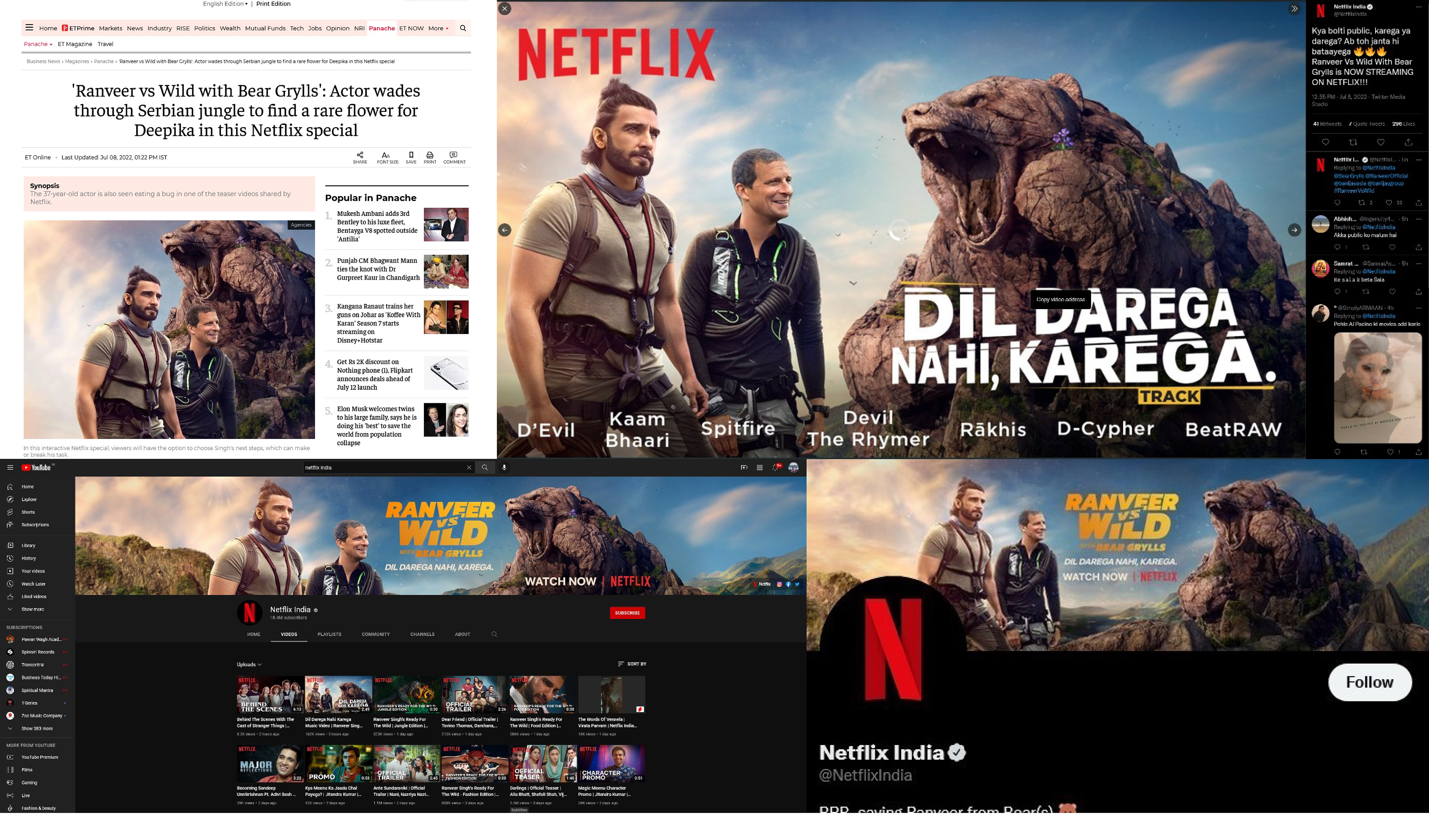Open the YouTube Shorts sidebar icon
This screenshot has width=1429, height=840.
point(10,512)
